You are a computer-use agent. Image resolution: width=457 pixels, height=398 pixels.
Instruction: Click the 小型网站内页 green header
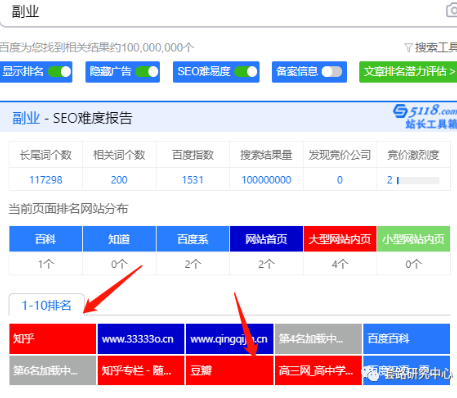413,239
